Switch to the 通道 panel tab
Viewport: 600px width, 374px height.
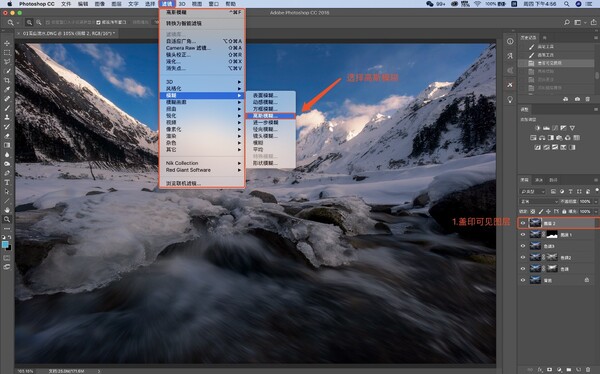click(x=539, y=180)
